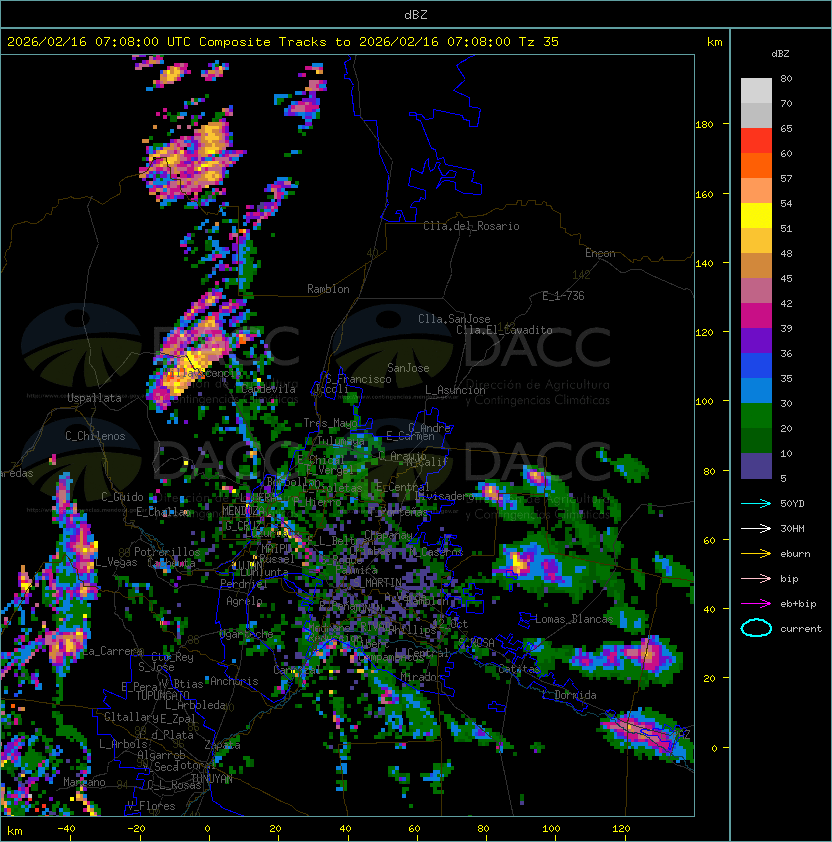
Task: Click the 'TUNUYAN' map label
Action: [x=212, y=779]
